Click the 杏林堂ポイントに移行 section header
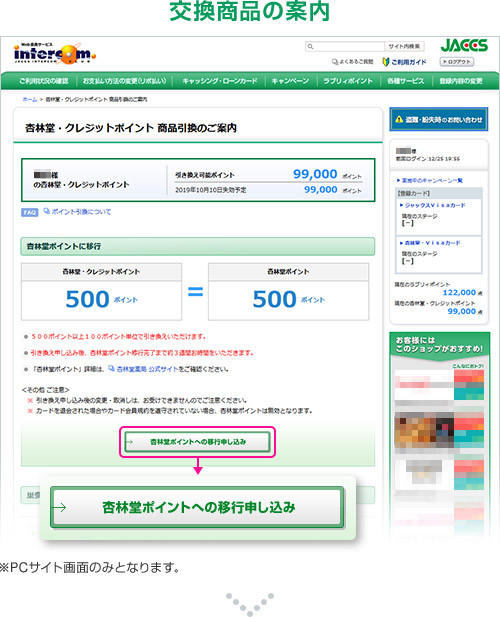Viewport: 500px width, 617px height. 198,246
